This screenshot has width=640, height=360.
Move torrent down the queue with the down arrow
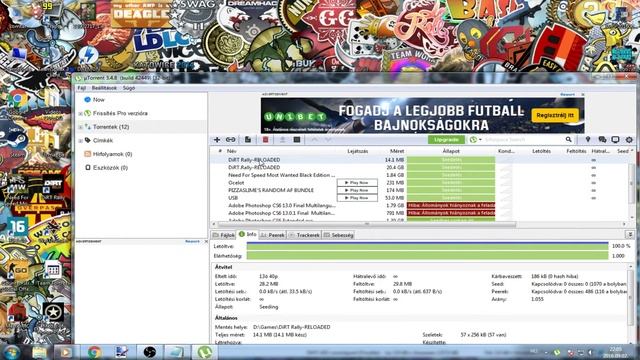click(x=328, y=140)
